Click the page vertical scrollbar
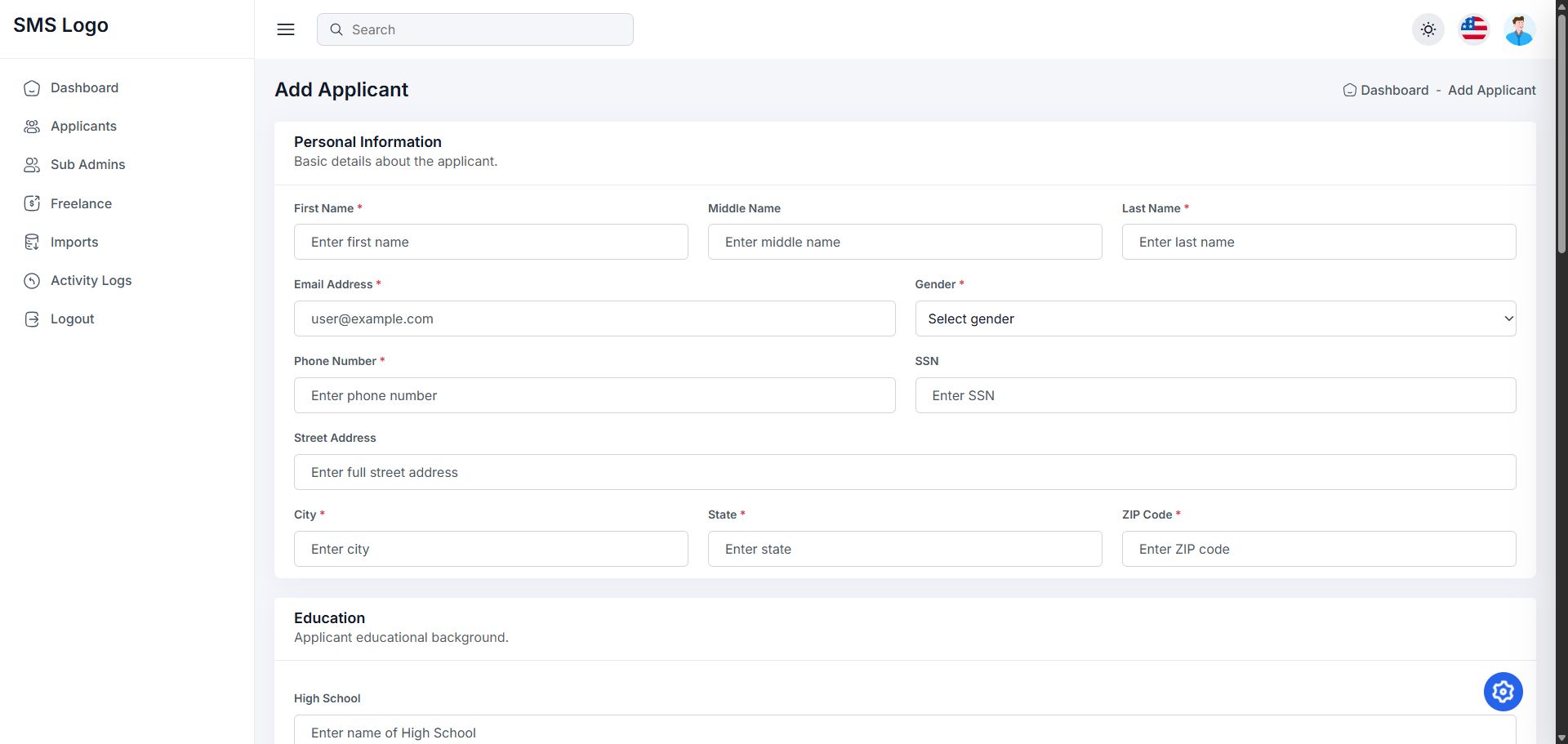Image resolution: width=1568 pixels, height=744 pixels. [x=1561, y=131]
